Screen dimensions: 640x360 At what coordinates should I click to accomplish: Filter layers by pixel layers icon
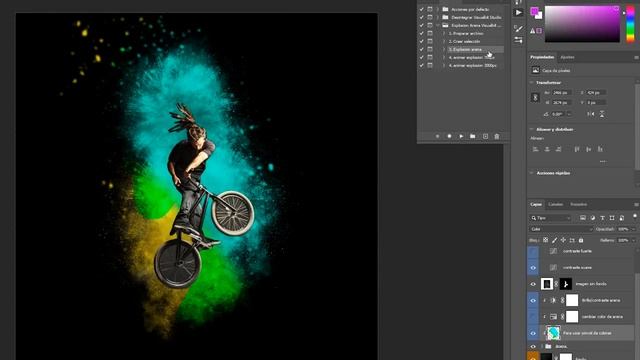click(x=583, y=218)
